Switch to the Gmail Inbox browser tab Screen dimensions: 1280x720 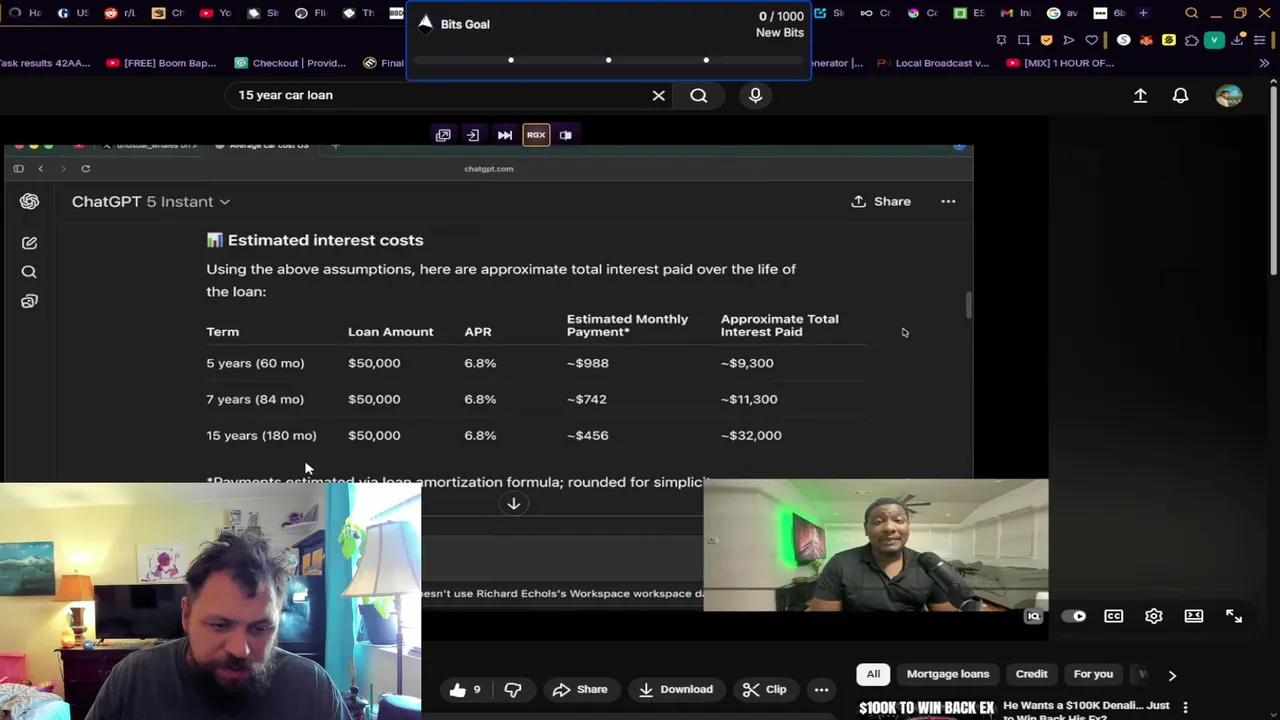click(1015, 13)
